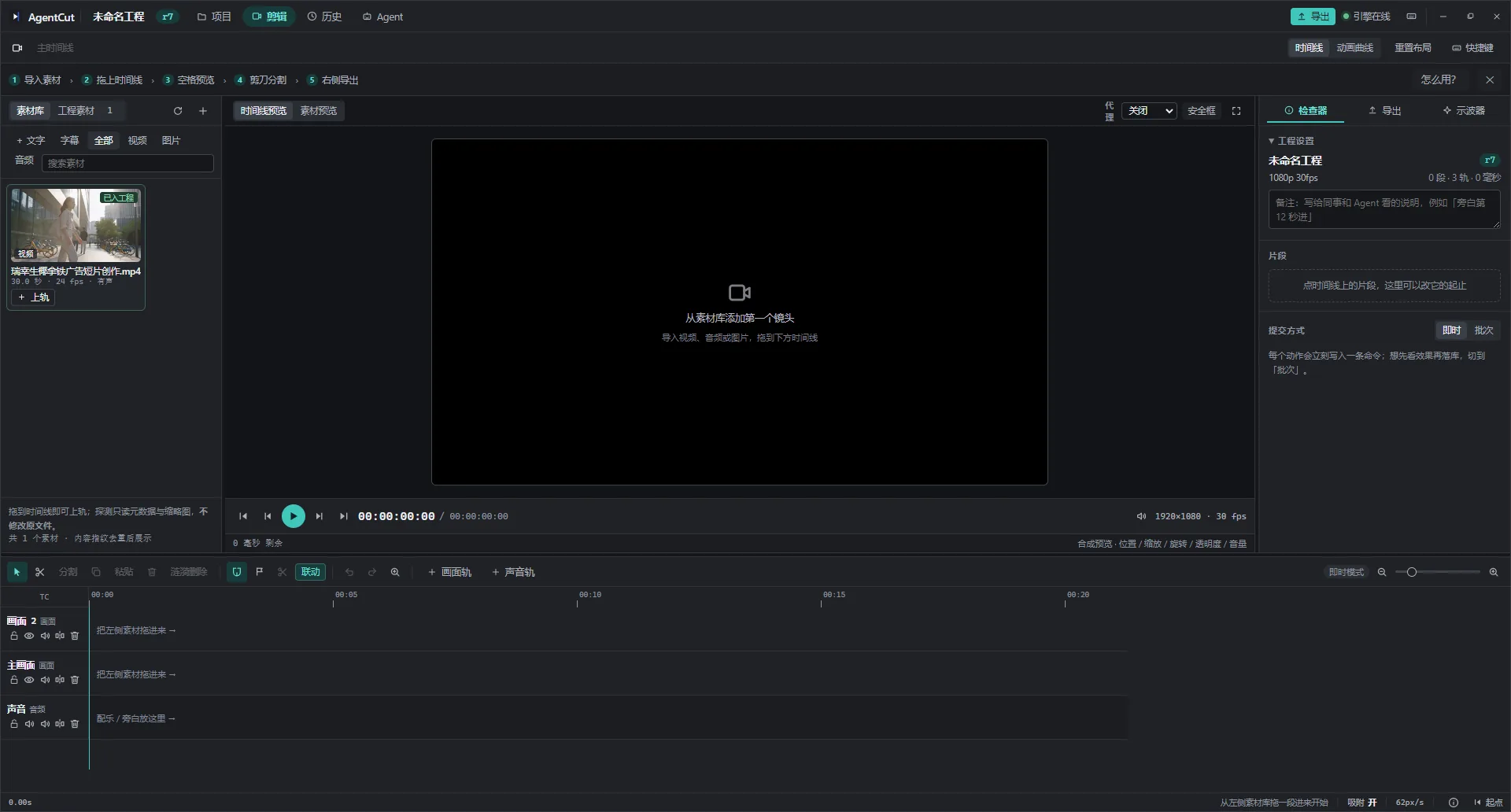
Task: Zoom in the timeline with plus magnifier
Action: point(1494,572)
